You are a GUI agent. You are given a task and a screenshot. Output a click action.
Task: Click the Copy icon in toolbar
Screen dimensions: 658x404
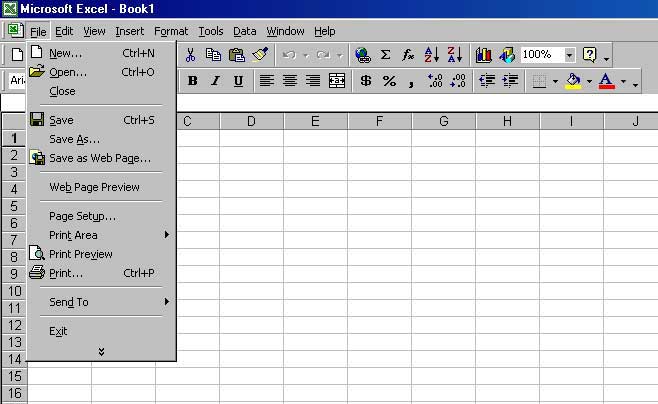(x=213, y=55)
